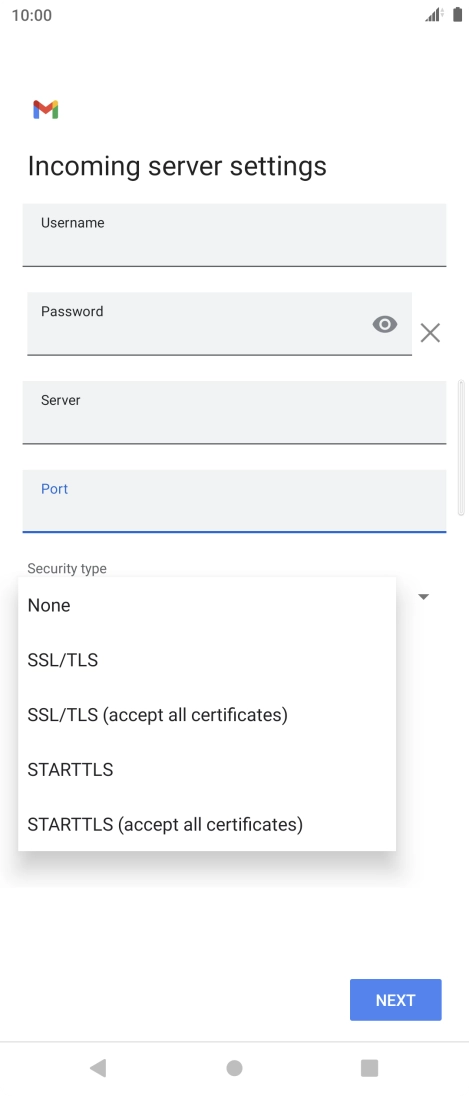Click the vertical scrollbar on the right
The width and height of the screenshot is (469, 1096).
(x=461, y=448)
